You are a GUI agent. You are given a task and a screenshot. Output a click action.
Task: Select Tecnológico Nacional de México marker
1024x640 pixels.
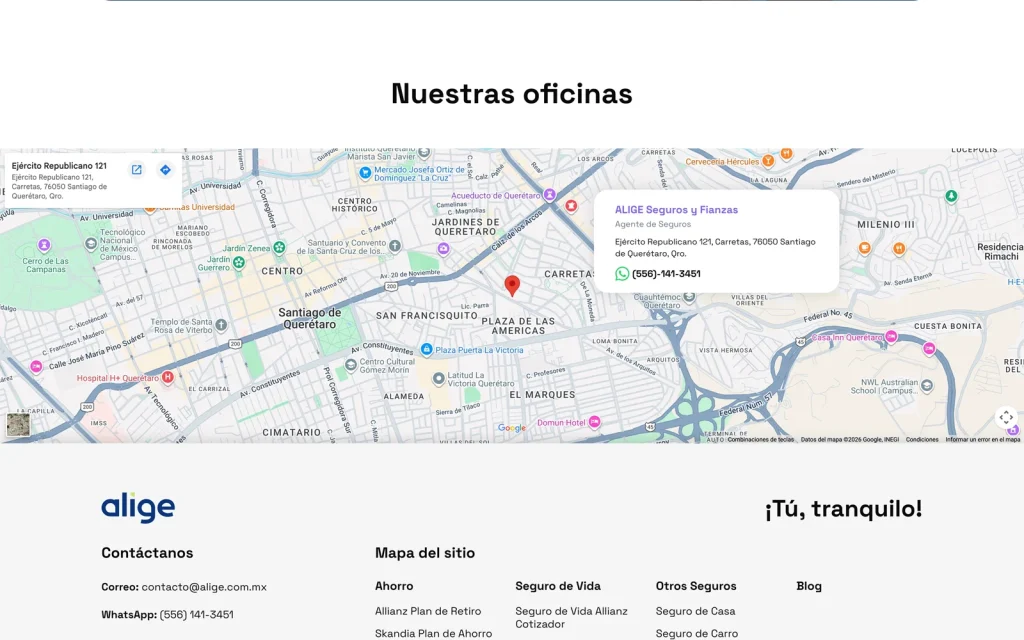(91, 244)
